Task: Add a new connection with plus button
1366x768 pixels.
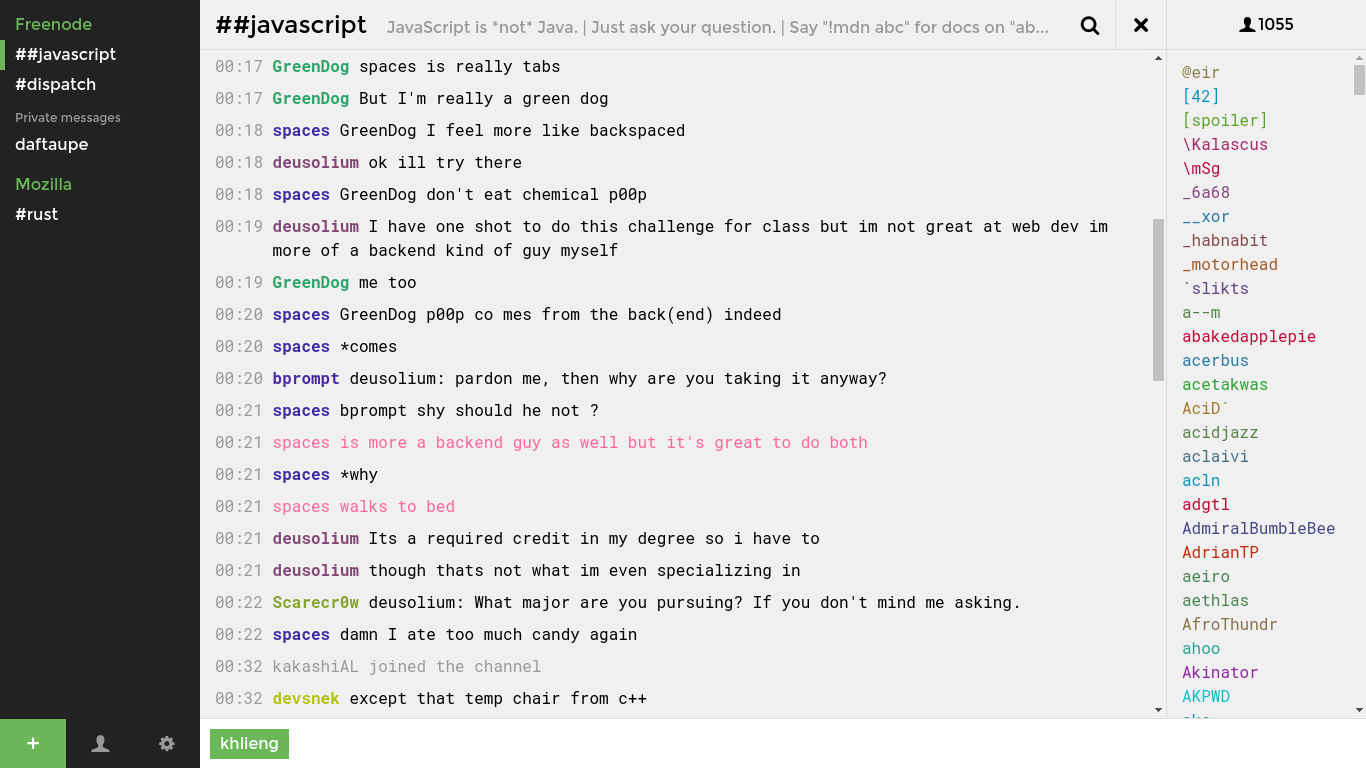Action: point(33,743)
